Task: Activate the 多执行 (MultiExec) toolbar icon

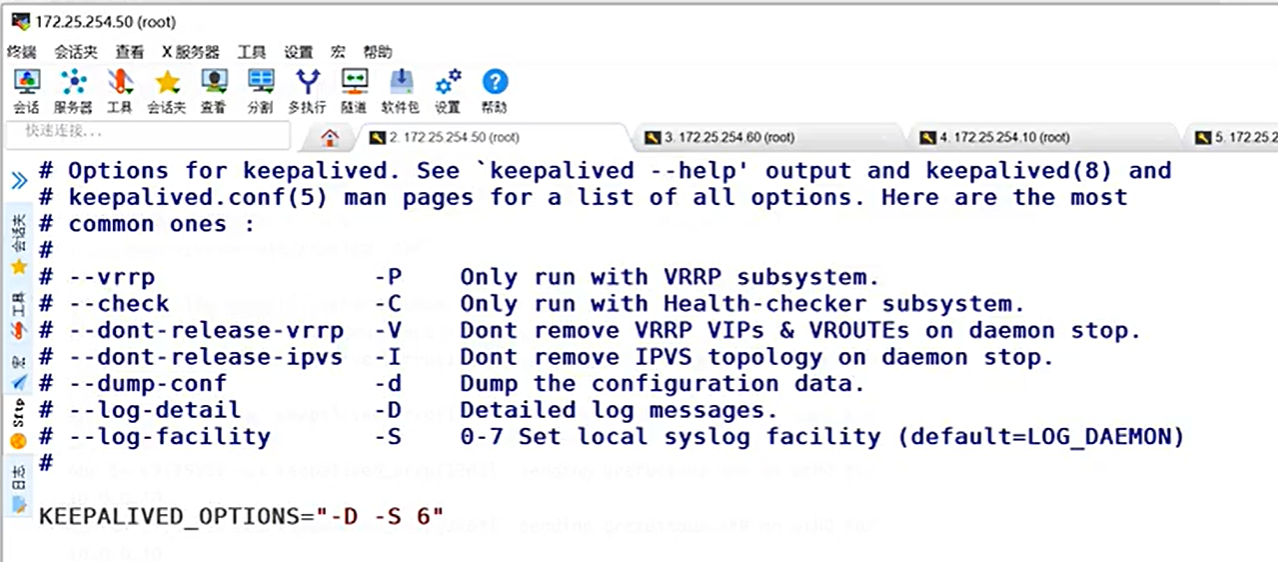Action: pos(307,91)
